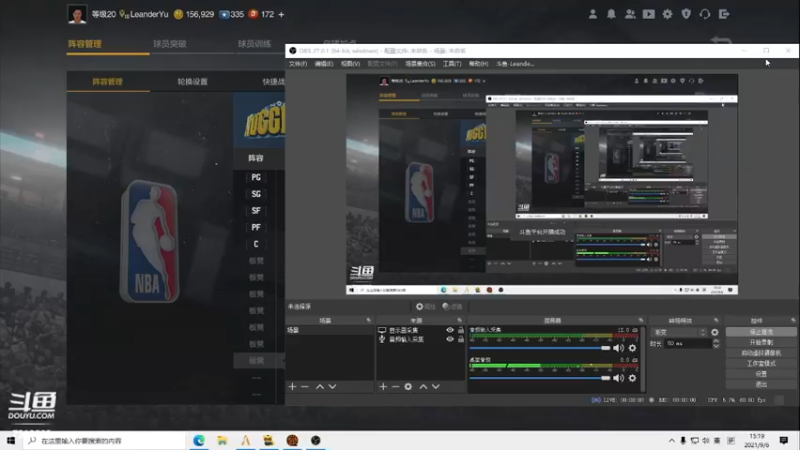Add a new source with Sources plus icon
The image size is (800, 450).
(x=383, y=387)
